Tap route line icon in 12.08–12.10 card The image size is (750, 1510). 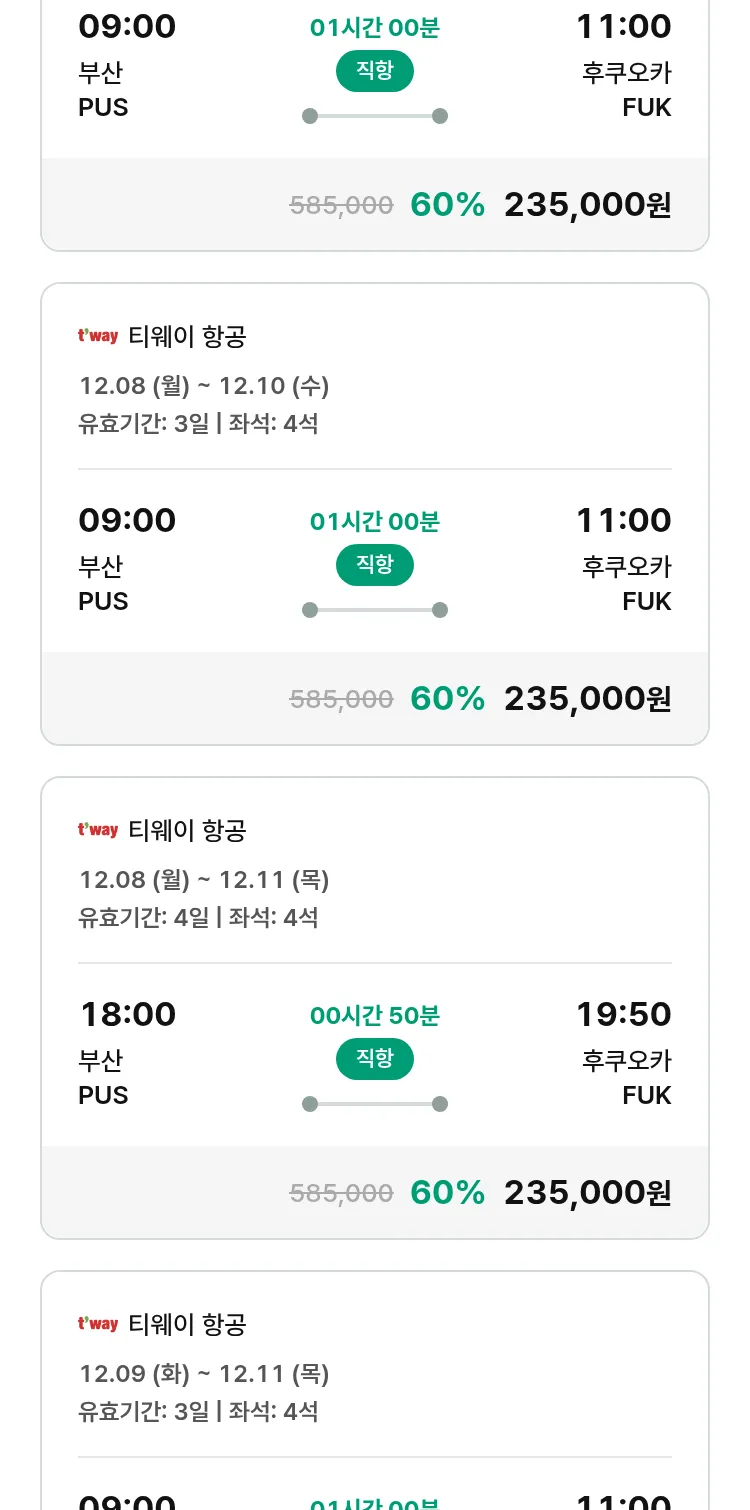tap(375, 610)
